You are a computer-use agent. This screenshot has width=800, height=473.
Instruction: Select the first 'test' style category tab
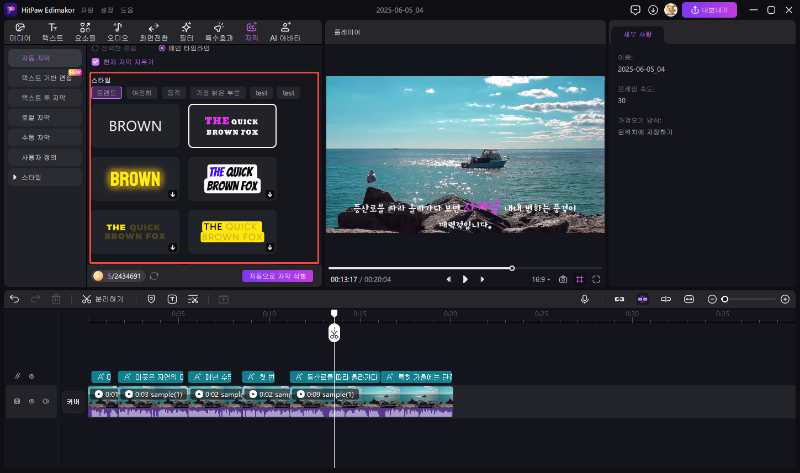pyautogui.click(x=261, y=92)
